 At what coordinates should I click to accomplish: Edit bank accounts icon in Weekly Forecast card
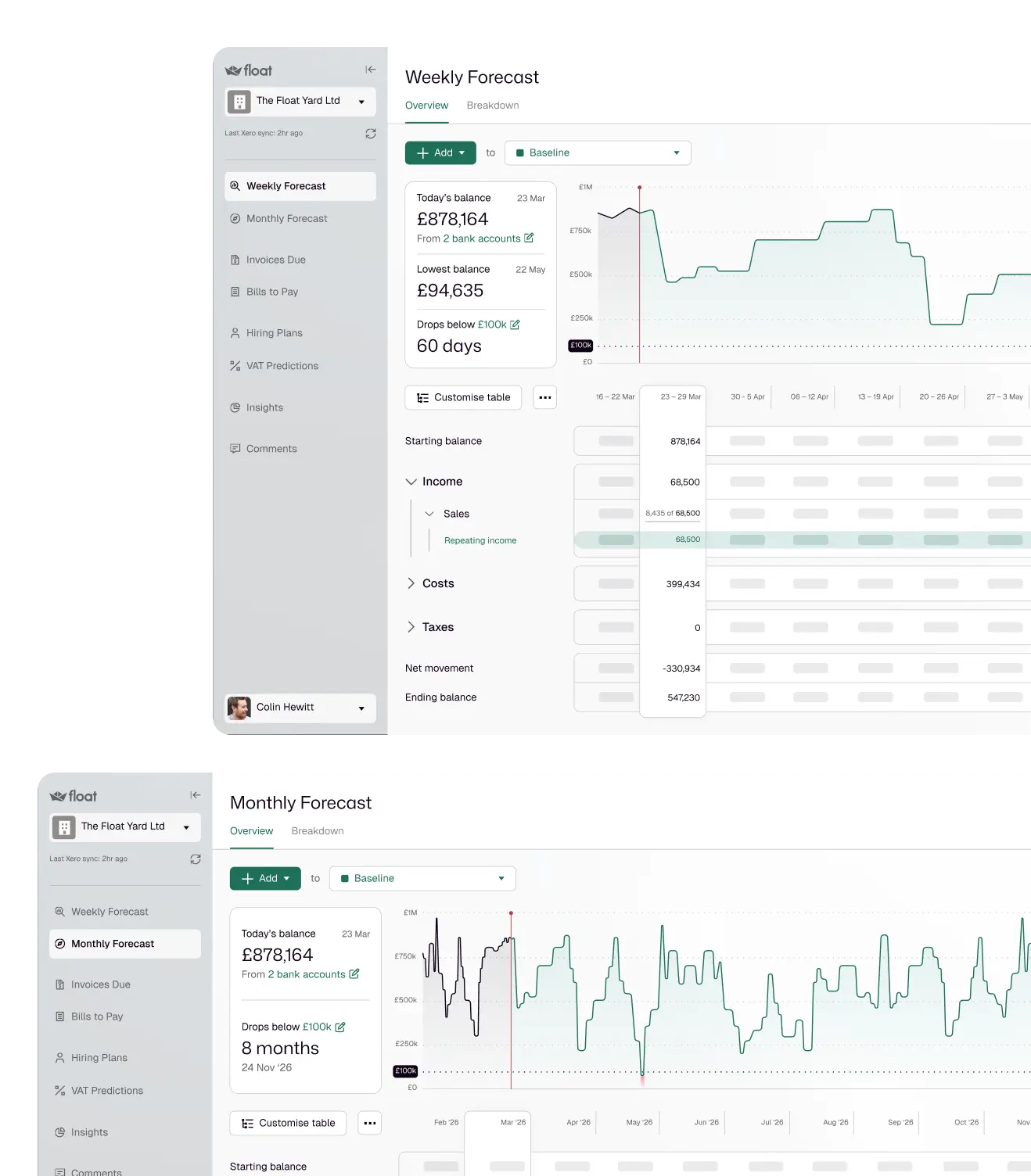pos(529,238)
